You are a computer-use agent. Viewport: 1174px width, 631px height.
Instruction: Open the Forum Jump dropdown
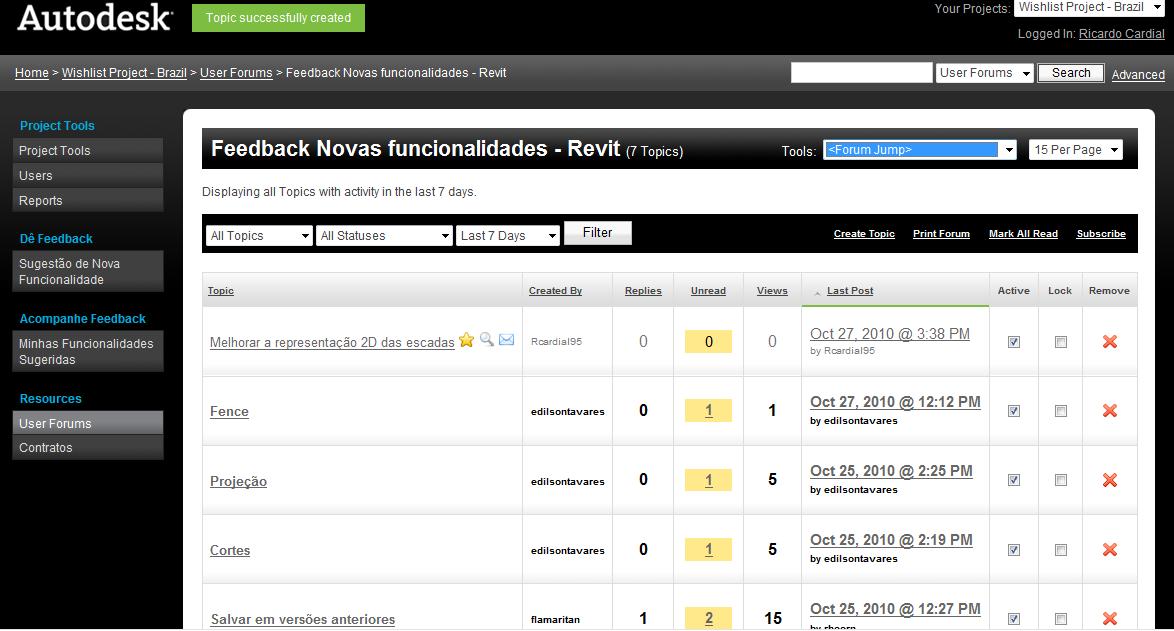coord(919,150)
